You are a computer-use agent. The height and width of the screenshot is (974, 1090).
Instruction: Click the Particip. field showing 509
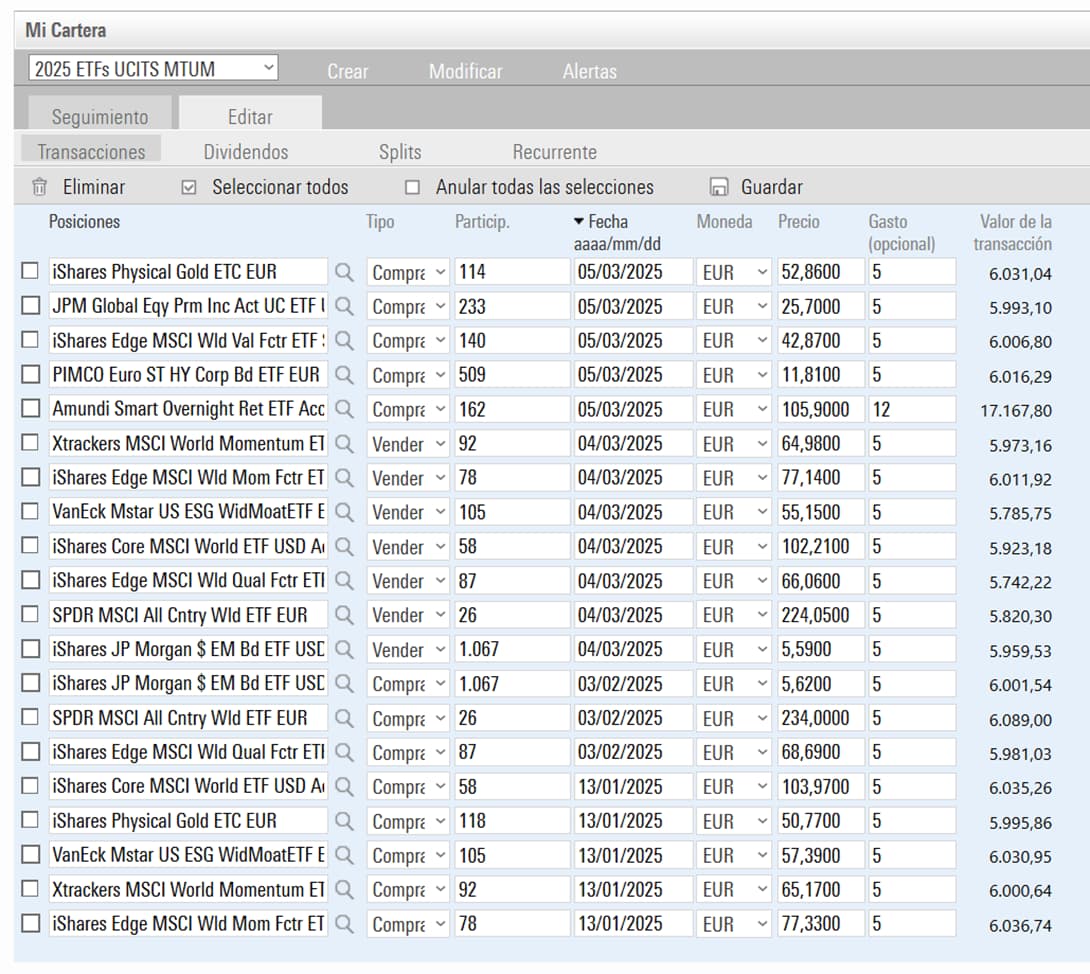(512, 375)
